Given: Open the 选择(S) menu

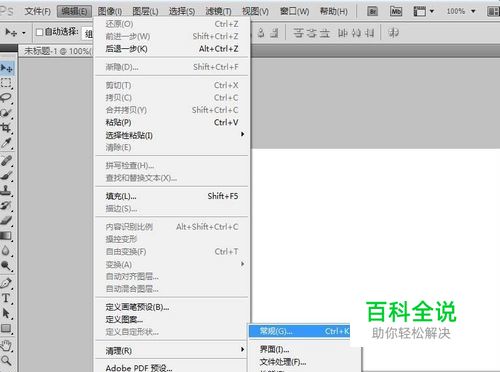Looking at the screenshot, I should point(182,12).
